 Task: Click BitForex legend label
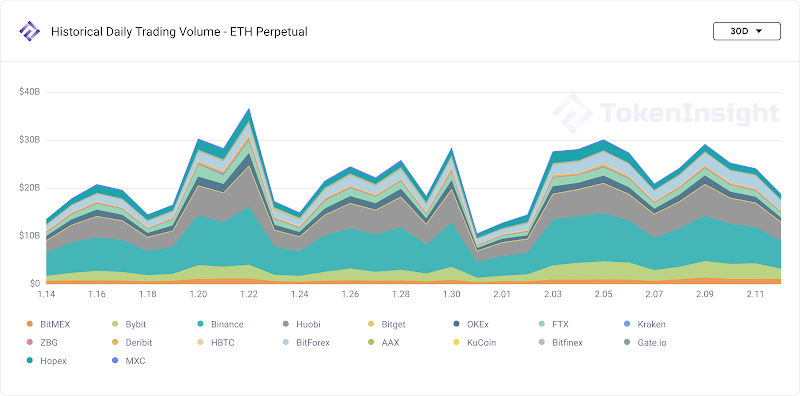point(313,342)
